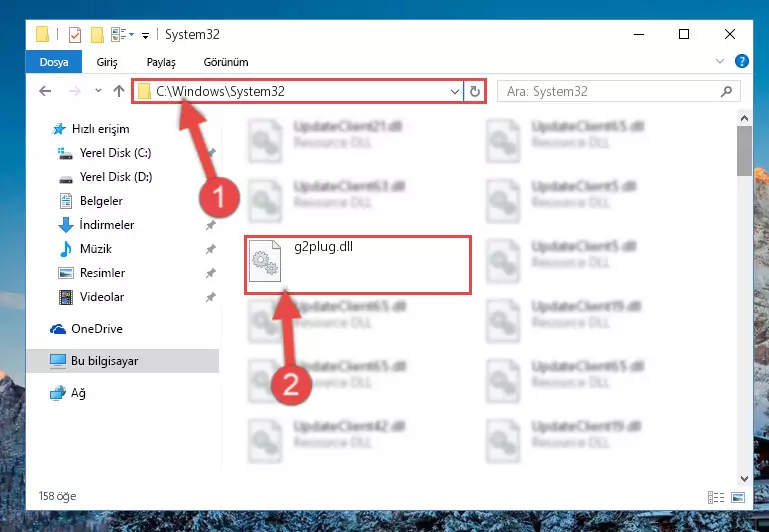Click the 158 öğe item count
The width and height of the screenshot is (769, 532).
[57, 496]
